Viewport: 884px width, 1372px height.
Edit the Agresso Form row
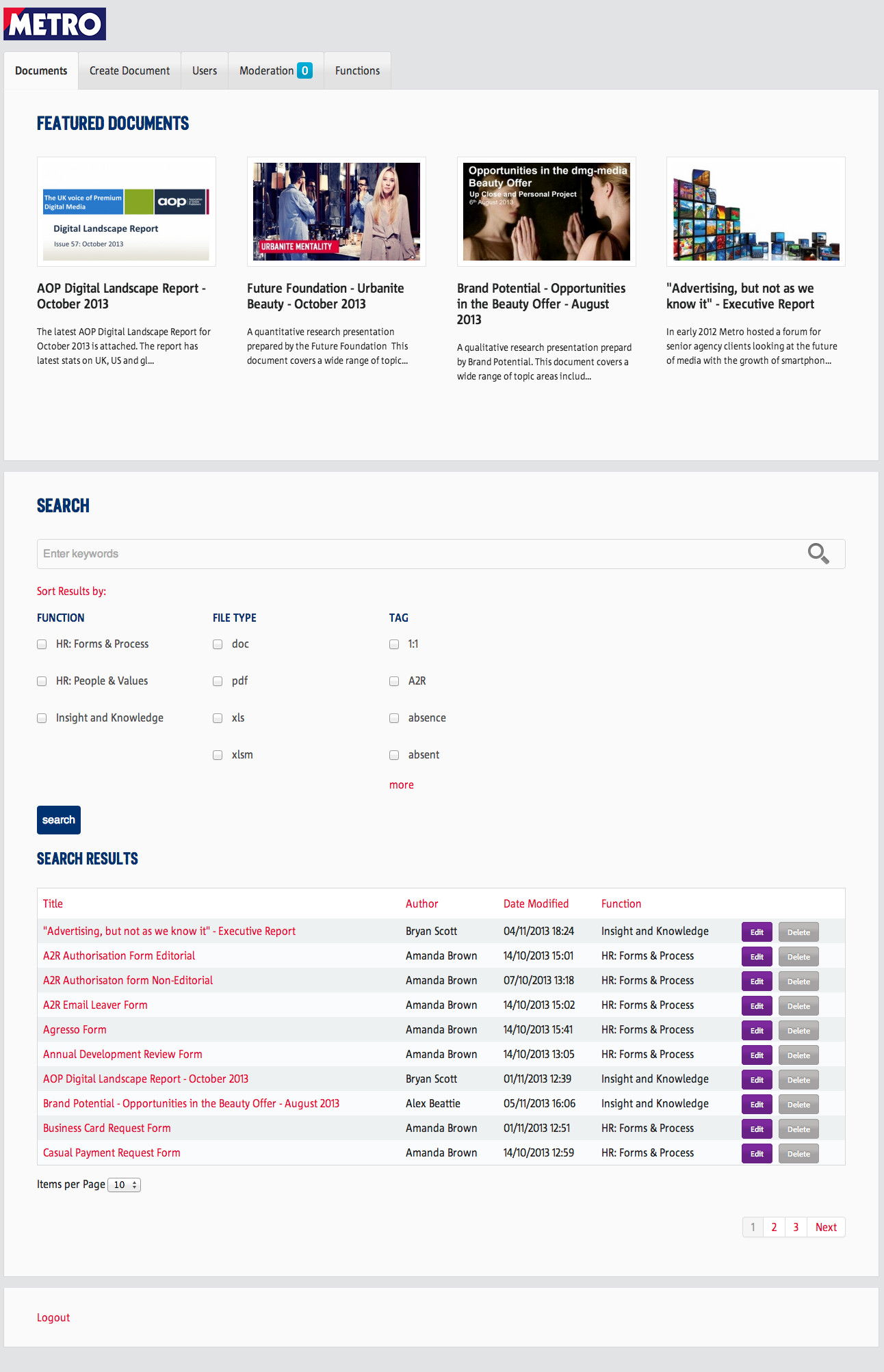pos(757,1031)
